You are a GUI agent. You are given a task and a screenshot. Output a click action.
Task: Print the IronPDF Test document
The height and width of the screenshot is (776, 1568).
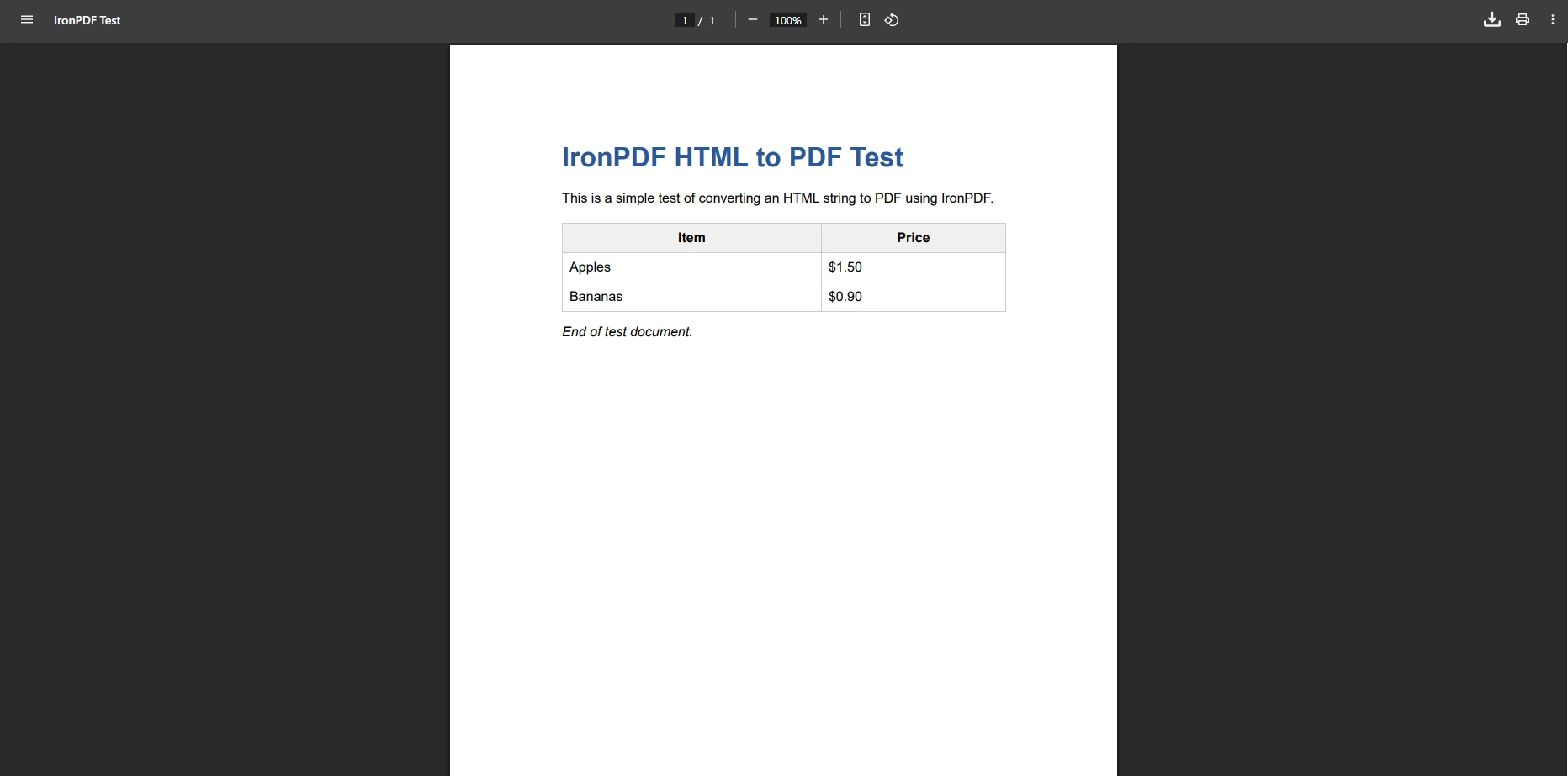click(1523, 19)
